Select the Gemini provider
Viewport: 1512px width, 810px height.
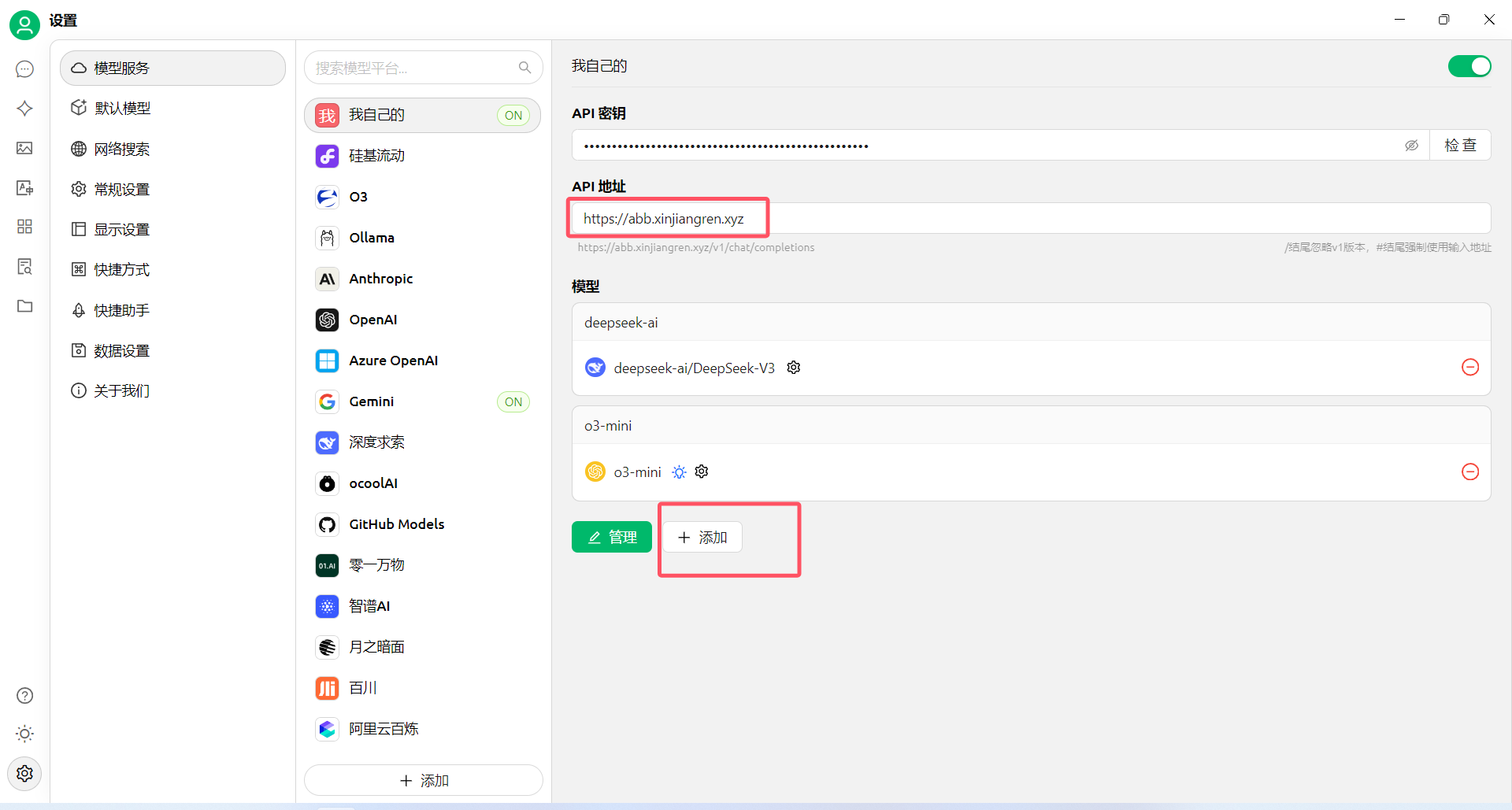click(x=423, y=401)
